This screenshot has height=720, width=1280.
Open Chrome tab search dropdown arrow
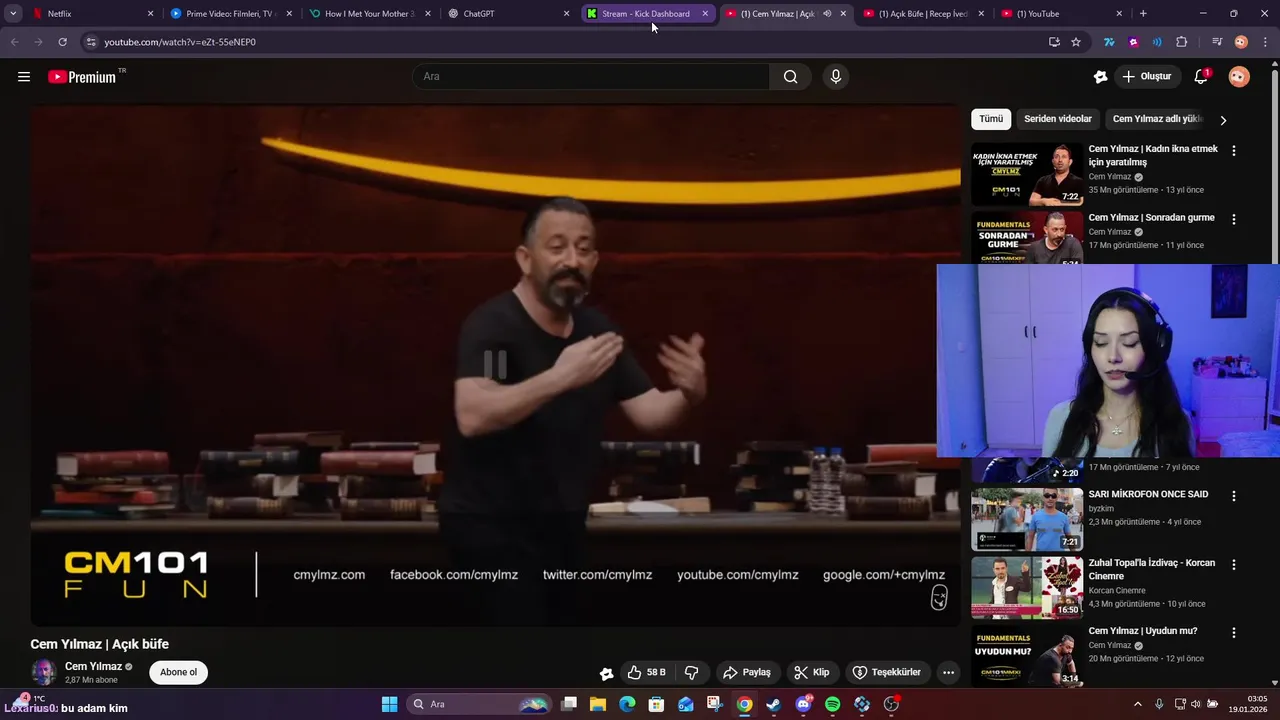(13, 14)
